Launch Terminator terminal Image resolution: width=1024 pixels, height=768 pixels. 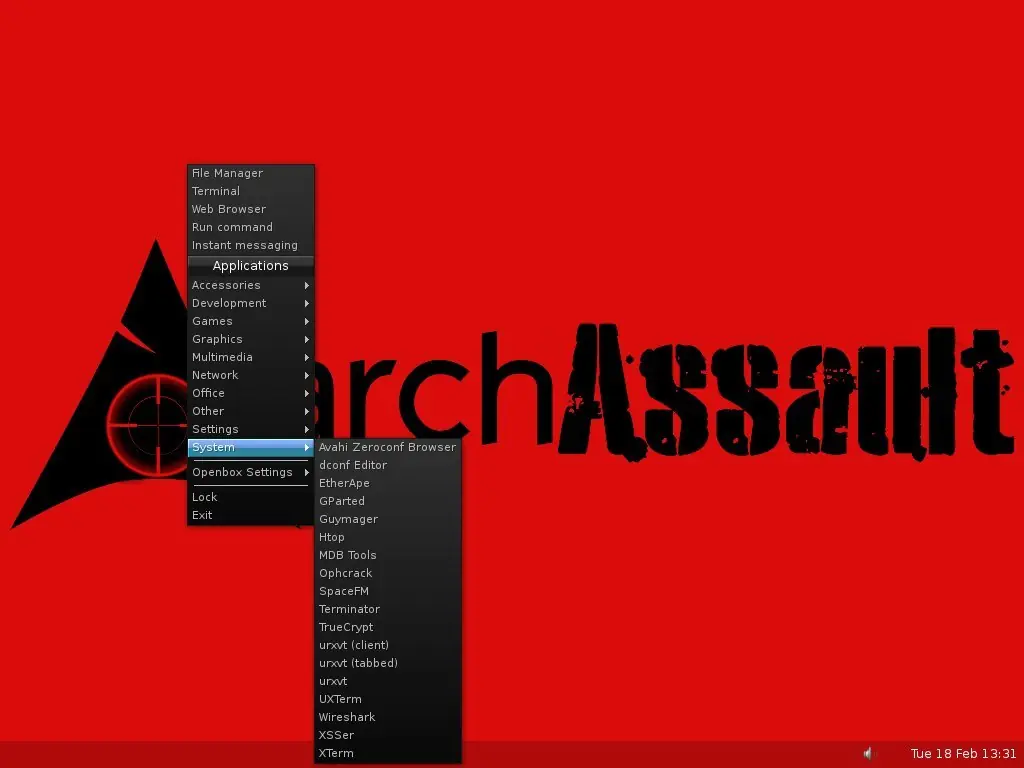click(388, 609)
